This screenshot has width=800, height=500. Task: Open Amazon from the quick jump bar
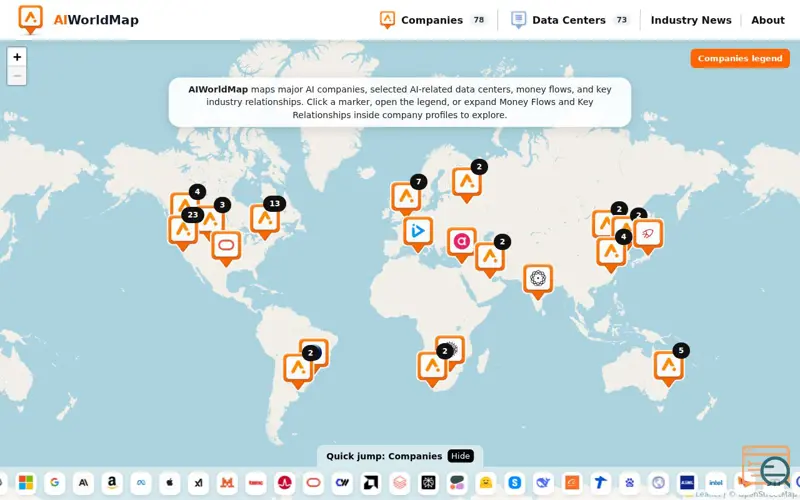[112, 482]
